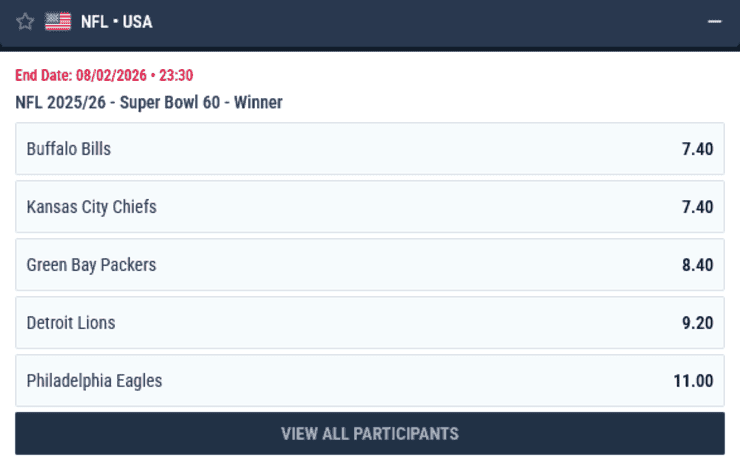This screenshot has width=740, height=470.
Task: Pick Green Bay Packers to win
Action: click(92, 265)
